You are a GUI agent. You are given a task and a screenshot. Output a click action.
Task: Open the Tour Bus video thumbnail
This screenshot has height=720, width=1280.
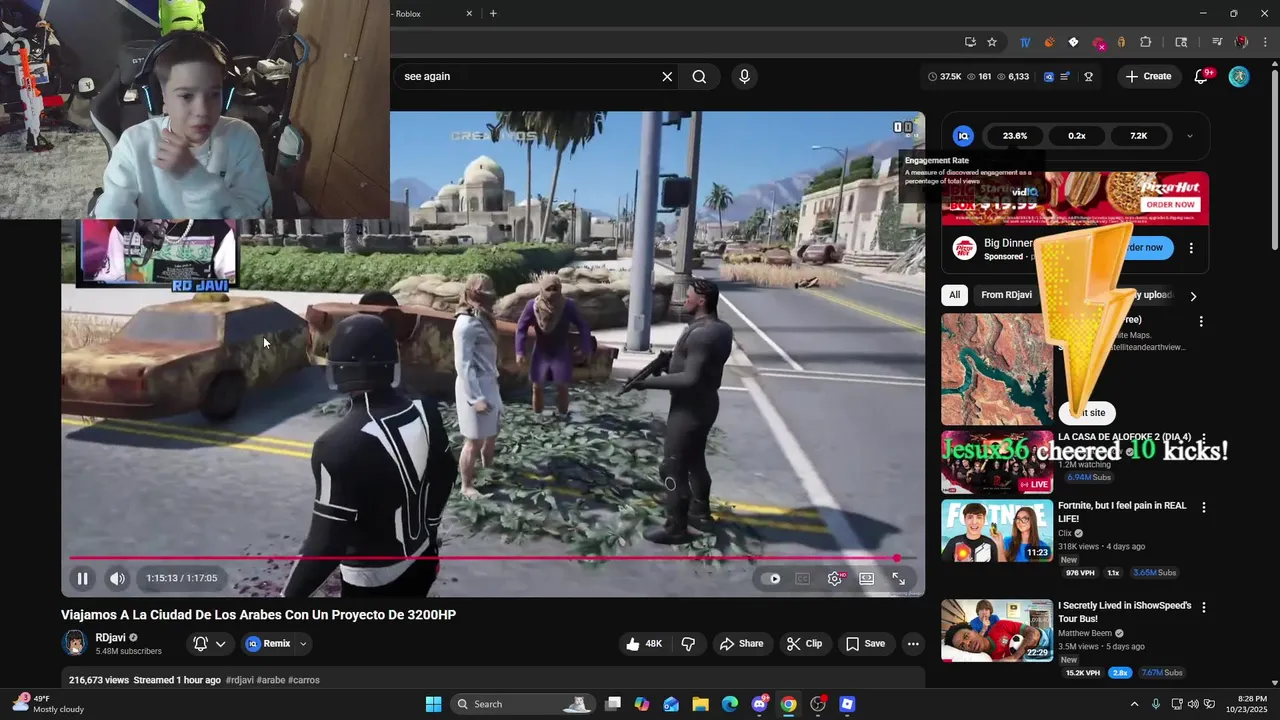[x=997, y=631]
